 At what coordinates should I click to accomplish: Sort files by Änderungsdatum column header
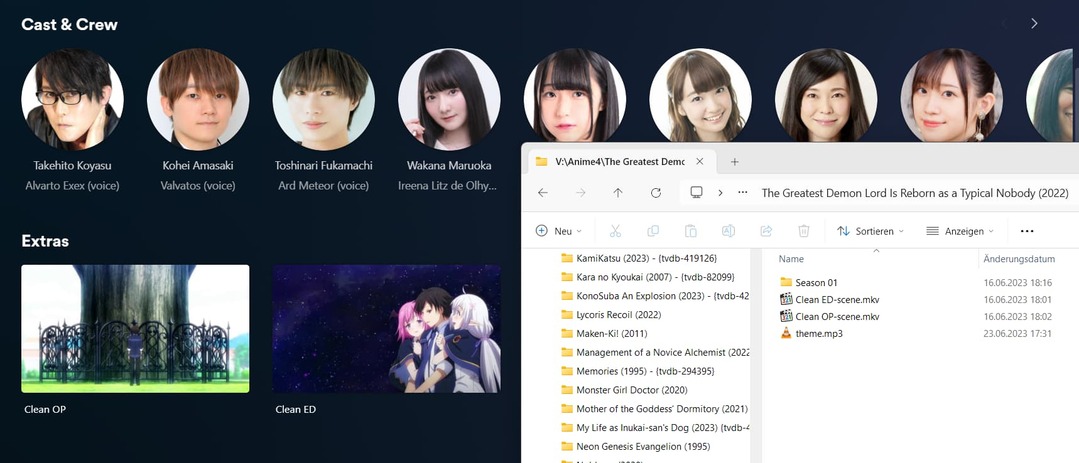point(1019,259)
